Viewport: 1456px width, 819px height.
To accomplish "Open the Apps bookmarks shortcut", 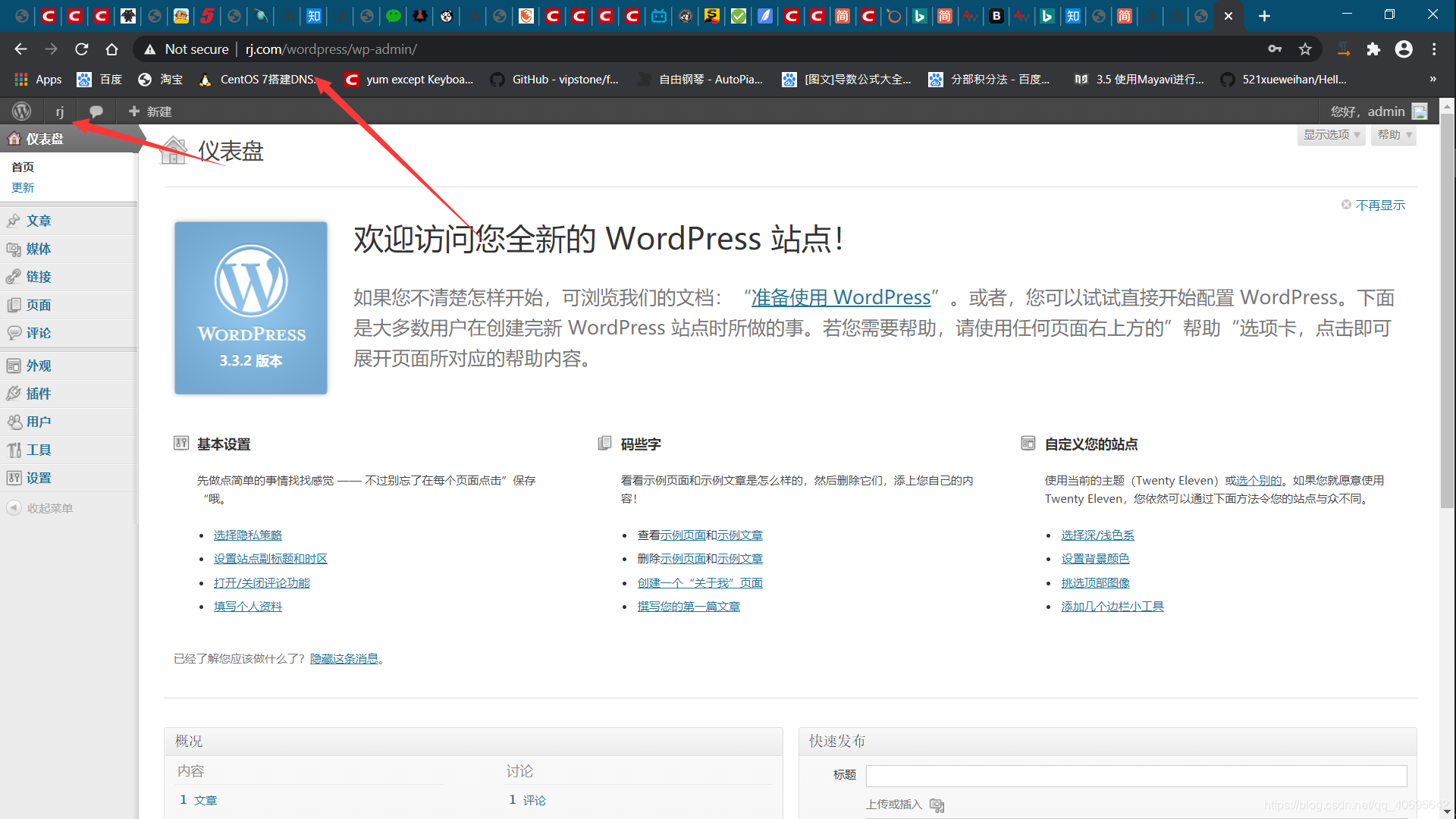I will pyautogui.click(x=38, y=80).
